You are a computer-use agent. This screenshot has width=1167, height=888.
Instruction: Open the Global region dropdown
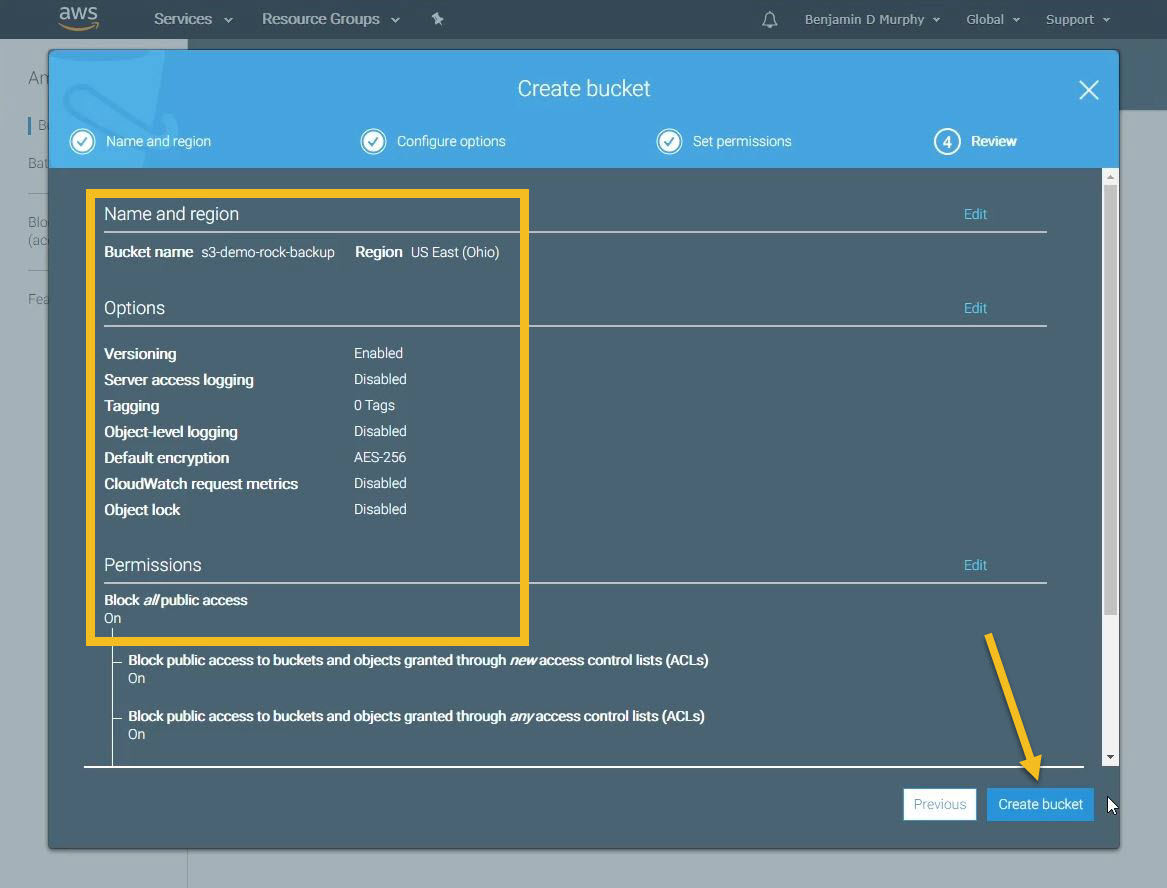(993, 19)
